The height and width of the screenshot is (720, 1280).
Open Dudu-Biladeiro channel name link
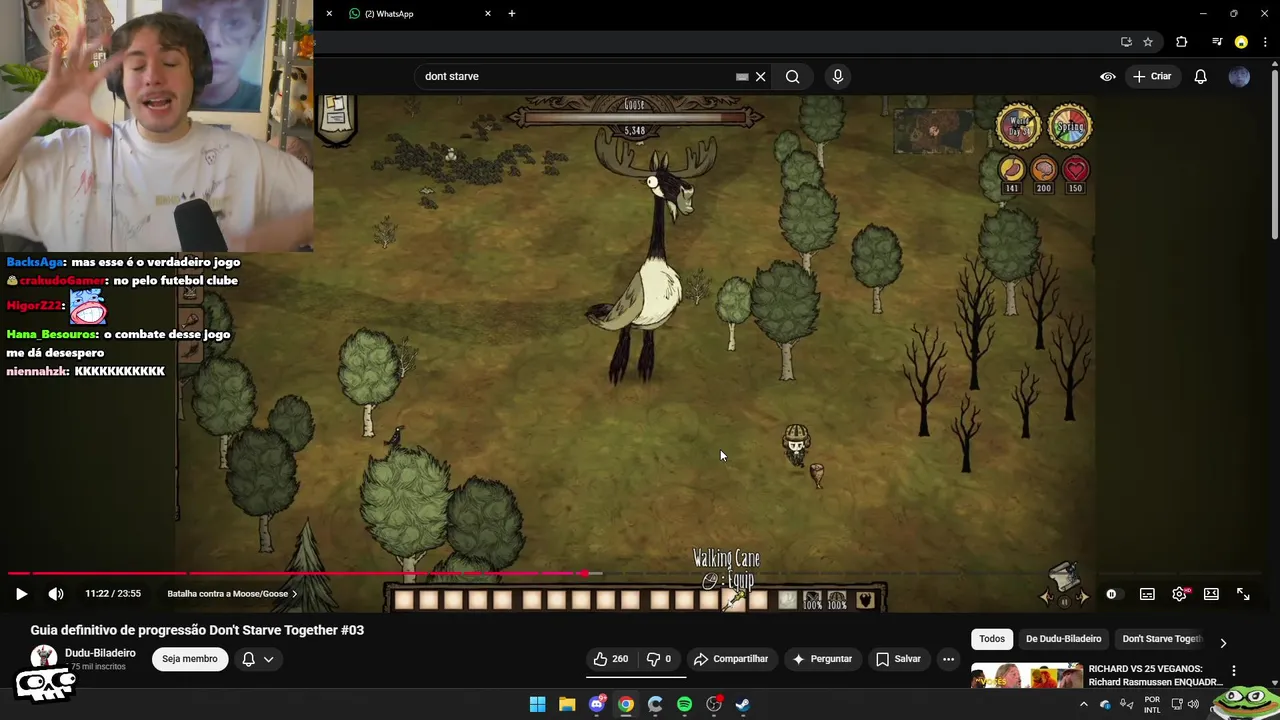point(100,653)
